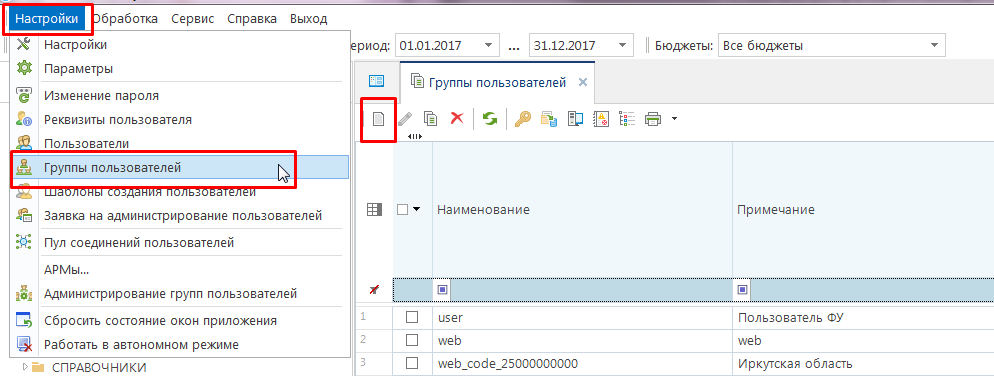Click icon beside Администрирование групп пользователей
The height and width of the screenshot is (376, 994).
23,294
